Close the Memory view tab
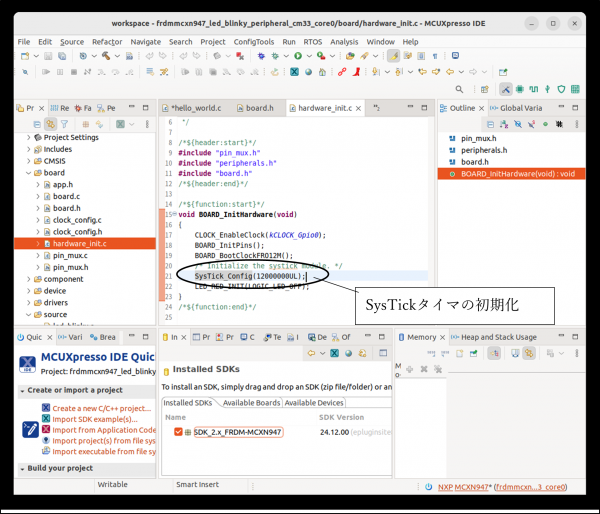Image resolution: width=600 pixels, height=514 pixels. click(x=442, y=337)
